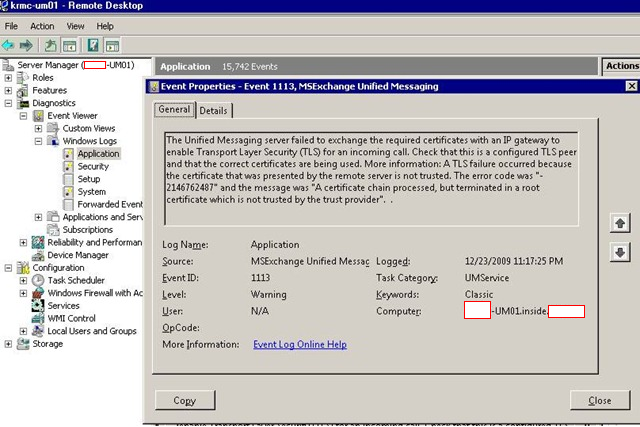The width and height of the screenshot is (640, 427).
Task: Click the Event Viewer icon in tree
Action: pyautogui.click(x=38, y=116)
